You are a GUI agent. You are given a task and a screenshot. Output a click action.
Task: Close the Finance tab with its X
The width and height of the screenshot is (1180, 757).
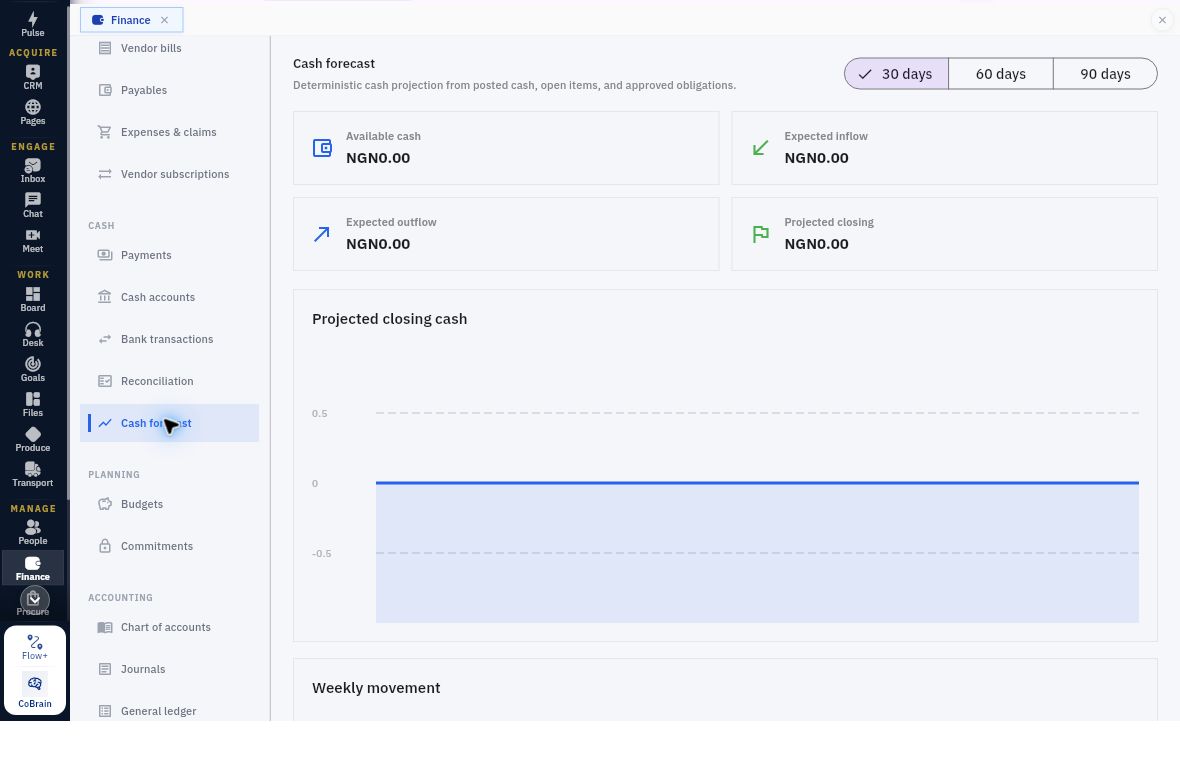point(165,20)
